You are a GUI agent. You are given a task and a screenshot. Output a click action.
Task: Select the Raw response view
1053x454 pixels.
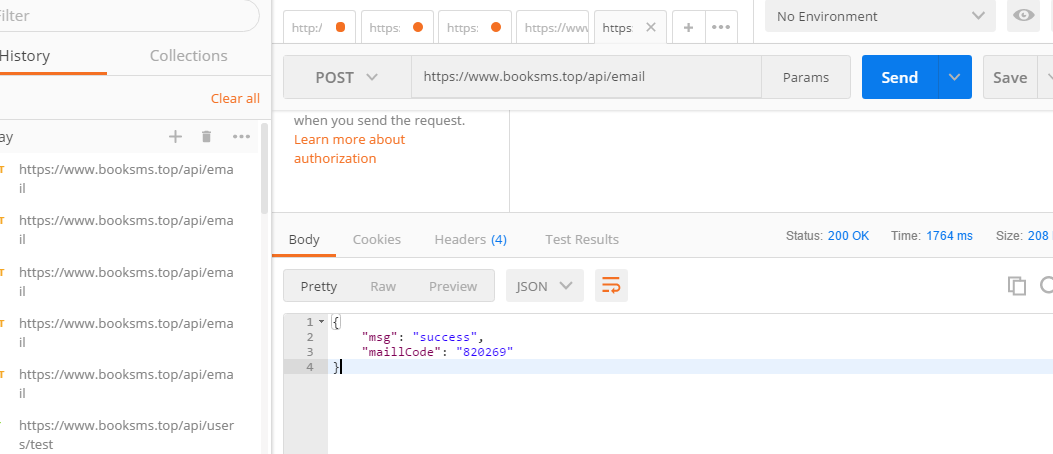[383, 286]
